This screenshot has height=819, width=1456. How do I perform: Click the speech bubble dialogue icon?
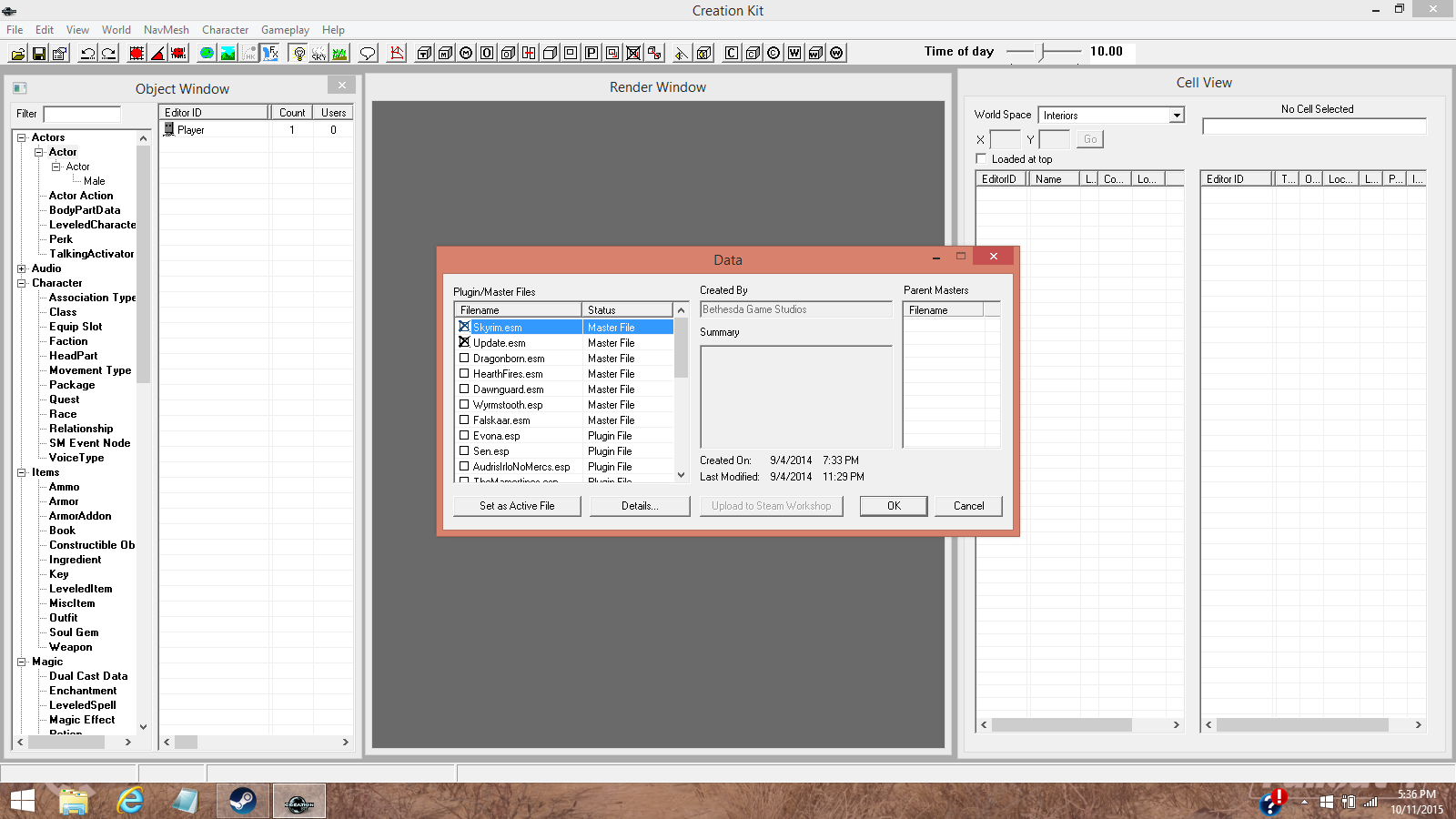[x=368, y=53]
